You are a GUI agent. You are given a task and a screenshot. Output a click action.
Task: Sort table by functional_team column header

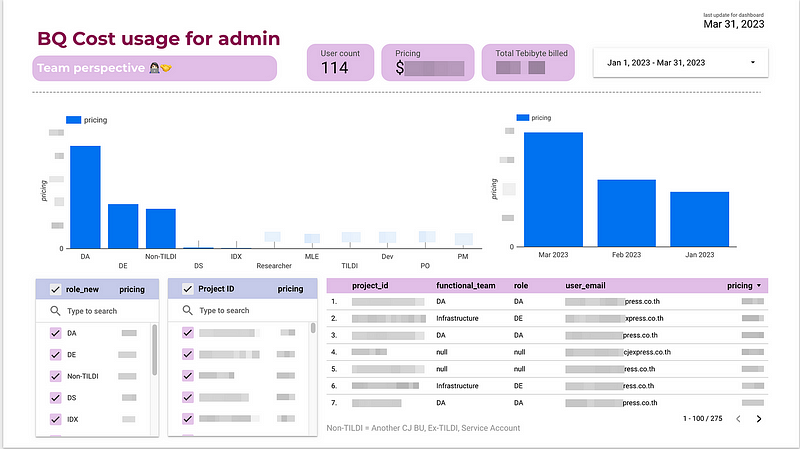click(x=465, y=286)
